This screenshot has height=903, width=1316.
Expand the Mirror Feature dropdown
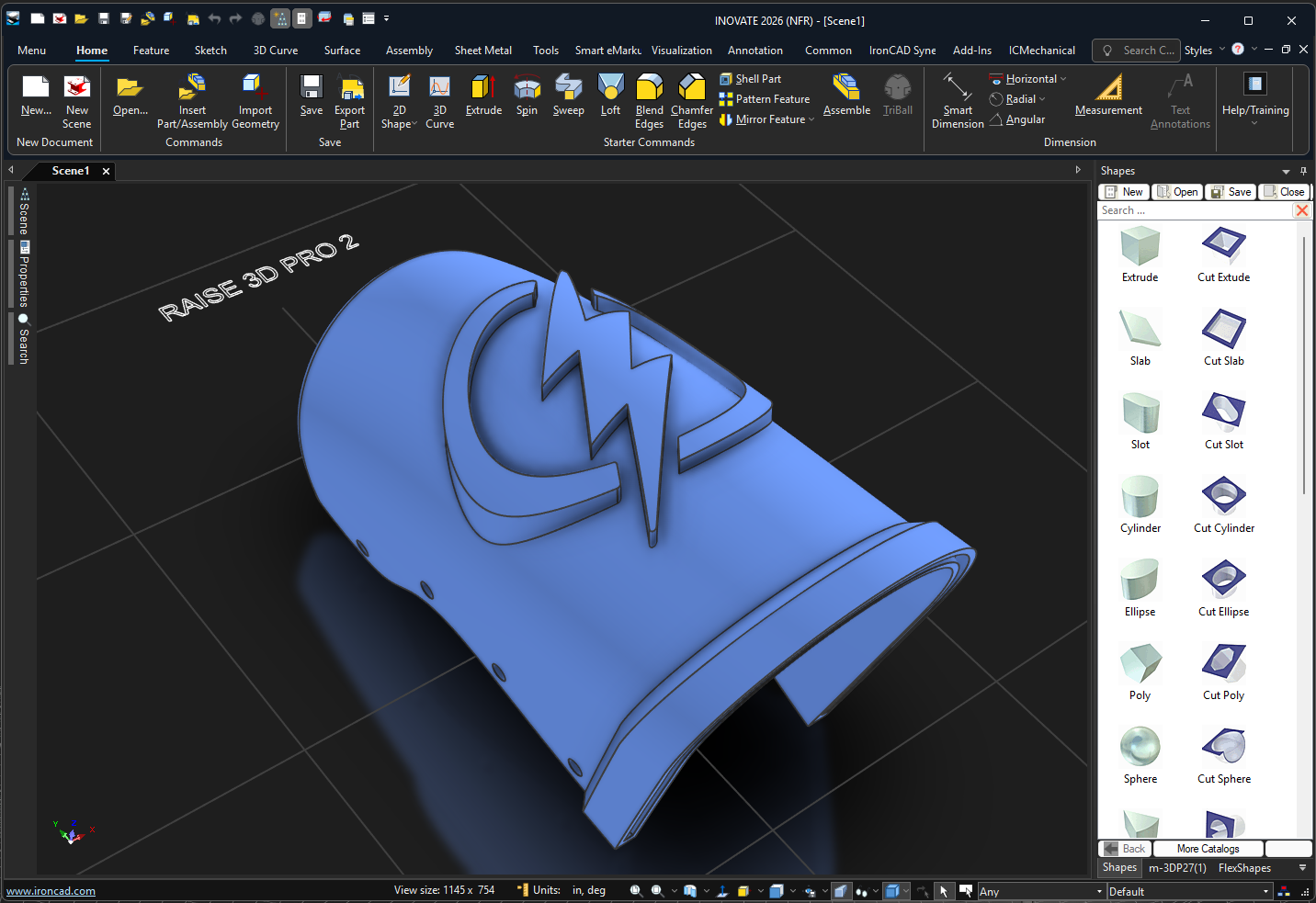click(811, 119)
